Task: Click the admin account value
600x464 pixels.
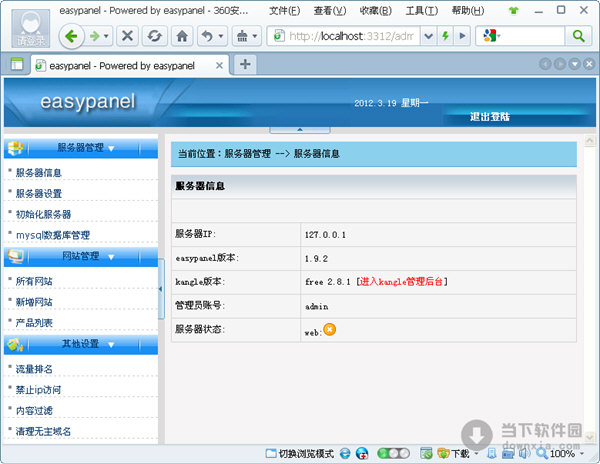Action: click(x=316, y=306)
